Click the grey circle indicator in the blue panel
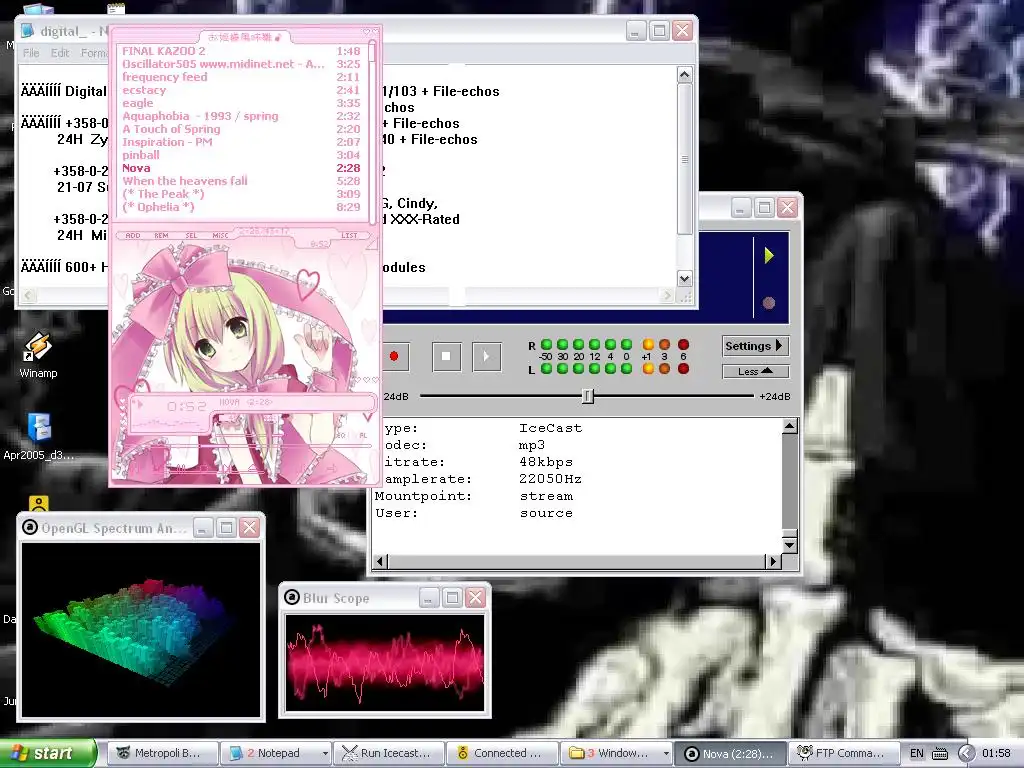Image resolution: width=1024 pixels, height=768 pixels. pyautogui.click(x=769, y=303)
